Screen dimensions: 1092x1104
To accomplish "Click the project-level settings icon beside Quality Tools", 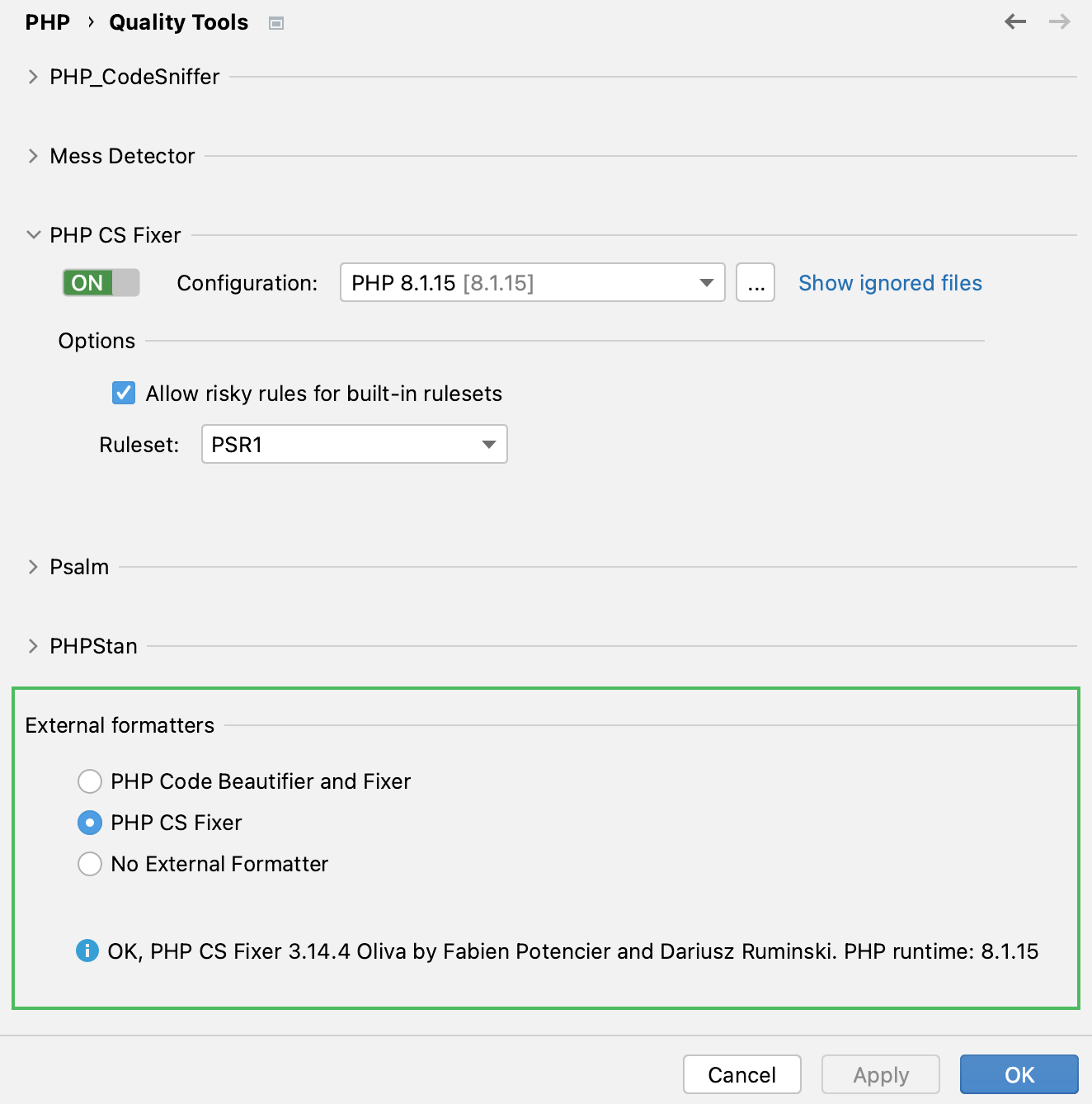I will [276, 23].
